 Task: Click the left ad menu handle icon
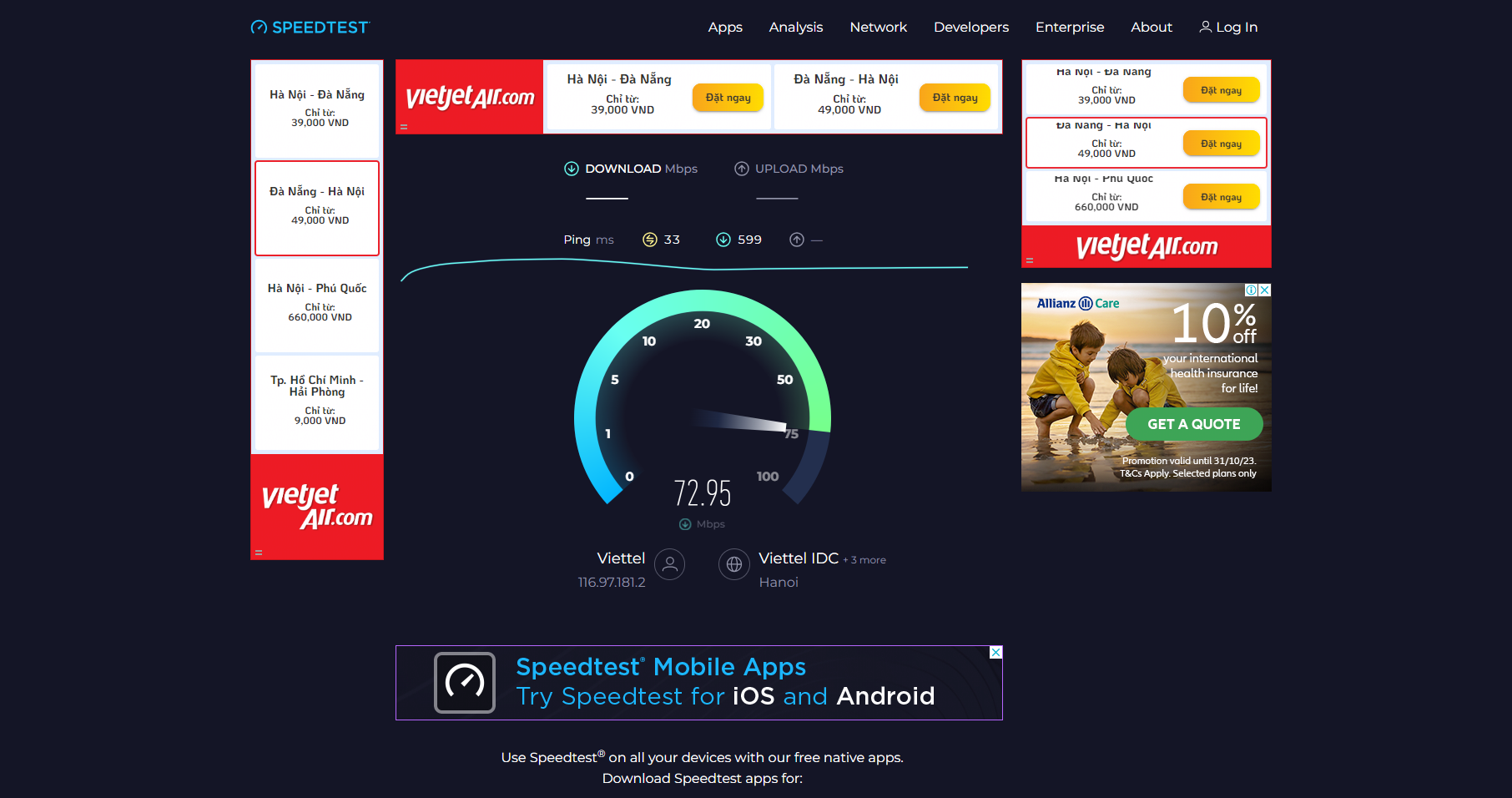click(259, 553)
